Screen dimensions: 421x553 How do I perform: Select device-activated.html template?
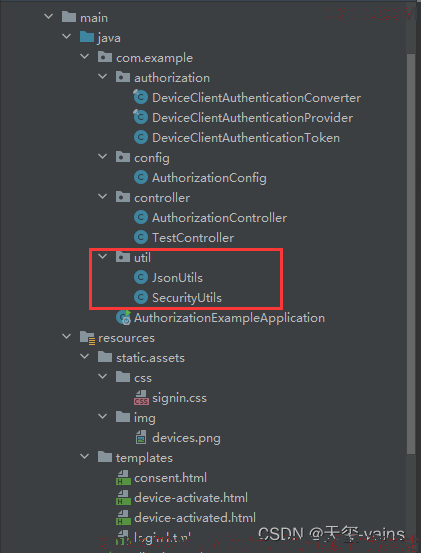[x=195, y=518]
